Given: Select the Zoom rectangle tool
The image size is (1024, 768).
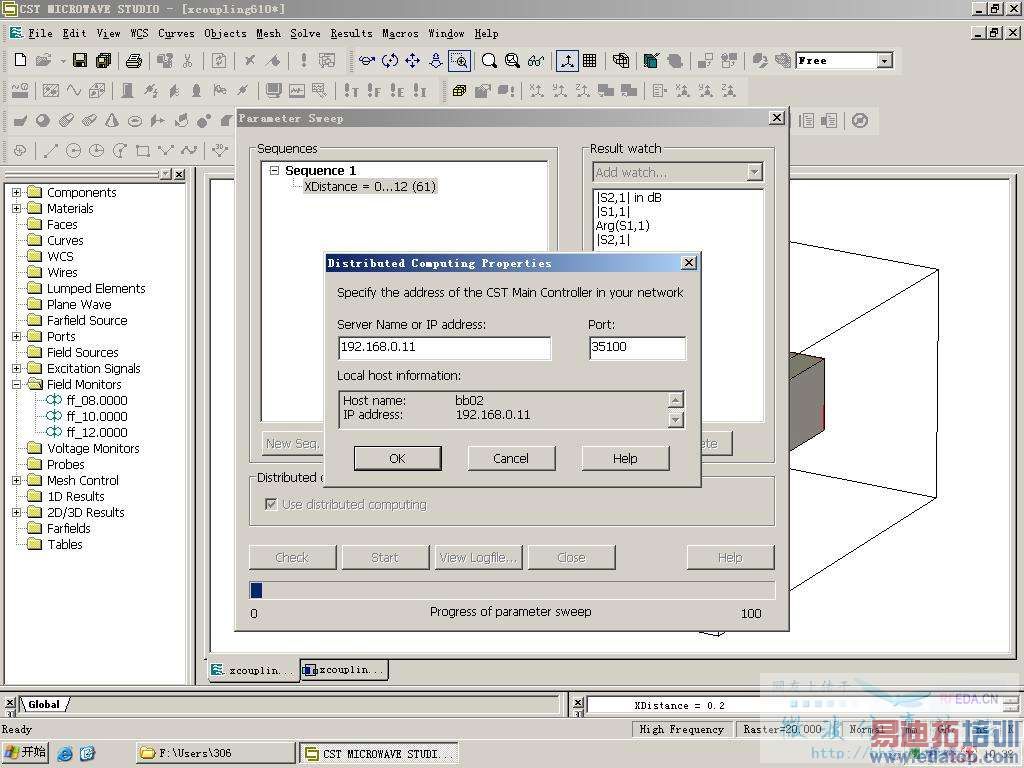Looking at the screenshot, I should 460,60.
